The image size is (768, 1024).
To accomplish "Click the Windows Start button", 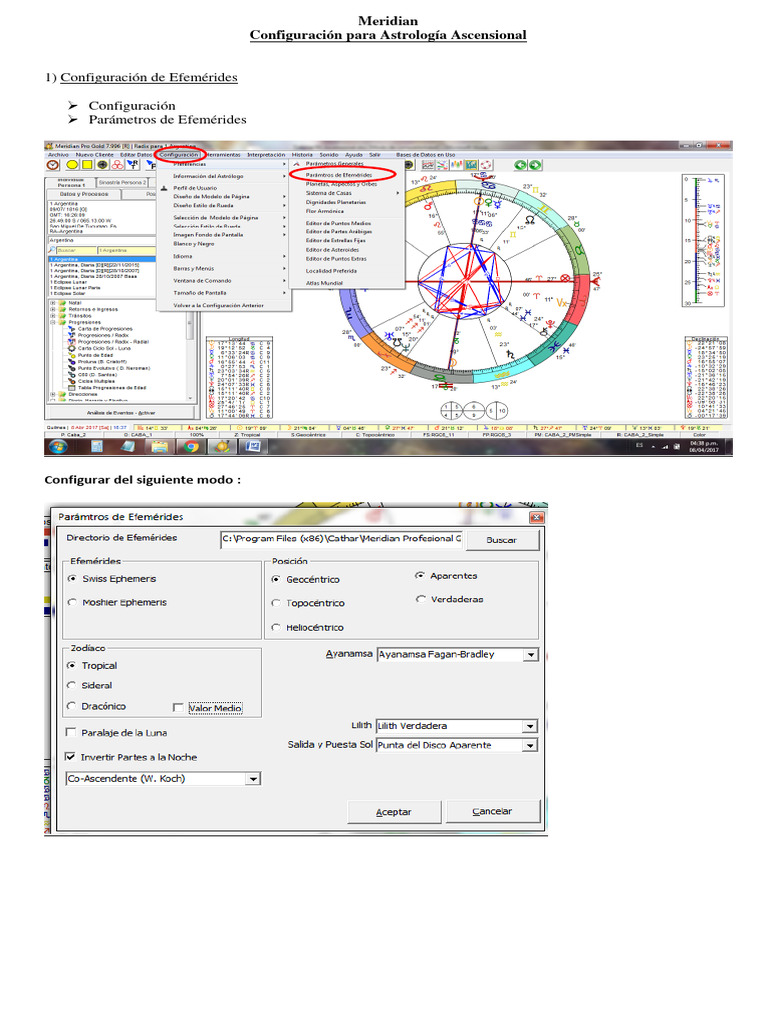I will point(57,448).
